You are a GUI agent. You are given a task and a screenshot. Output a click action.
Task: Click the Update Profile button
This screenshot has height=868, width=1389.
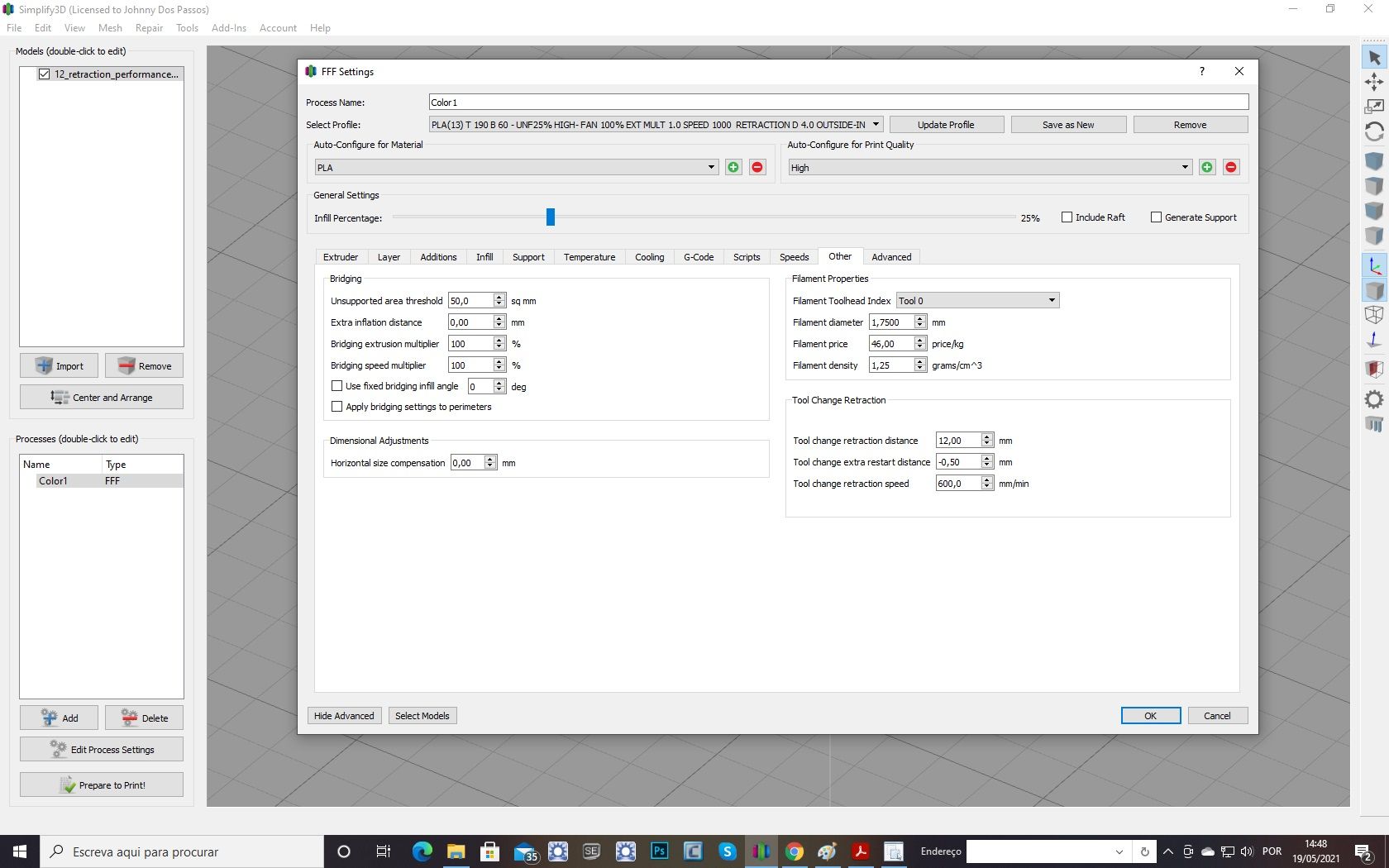click(x=946, y=125)
